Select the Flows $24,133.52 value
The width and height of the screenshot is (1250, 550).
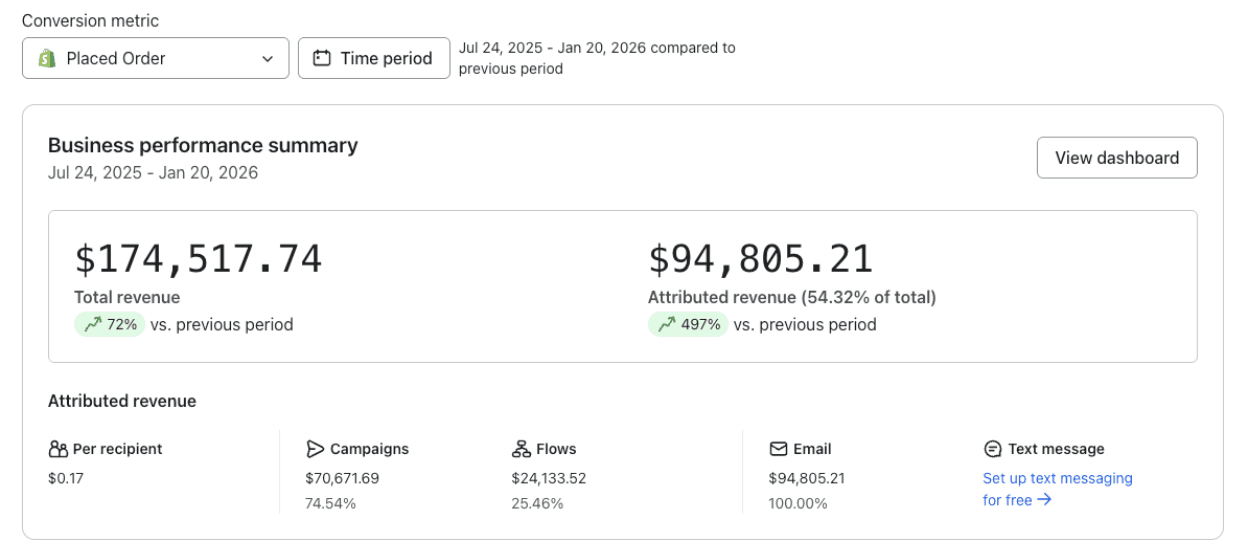[x=548, y=478]
